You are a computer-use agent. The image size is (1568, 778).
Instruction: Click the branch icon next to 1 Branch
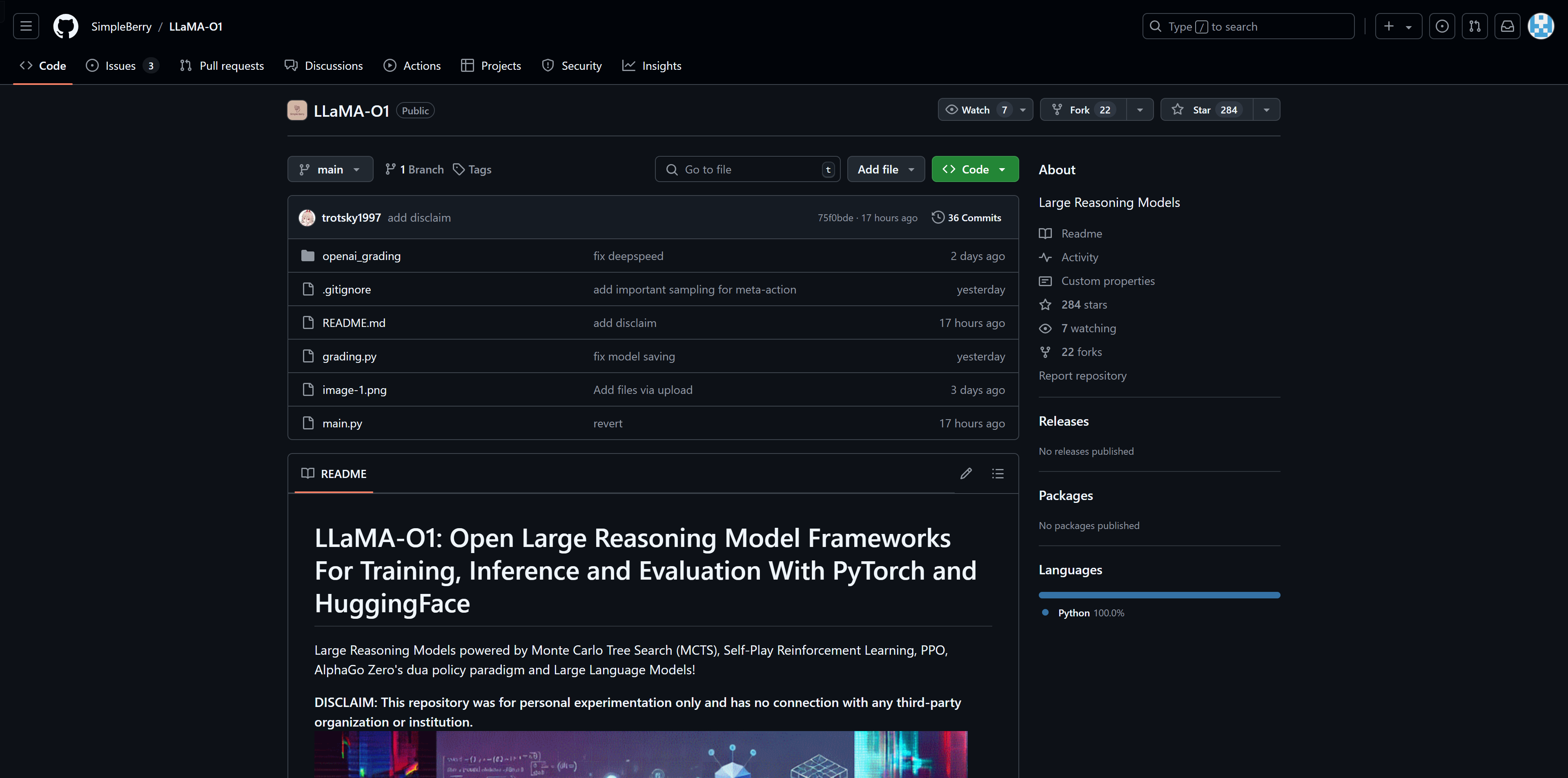(391, 169)
